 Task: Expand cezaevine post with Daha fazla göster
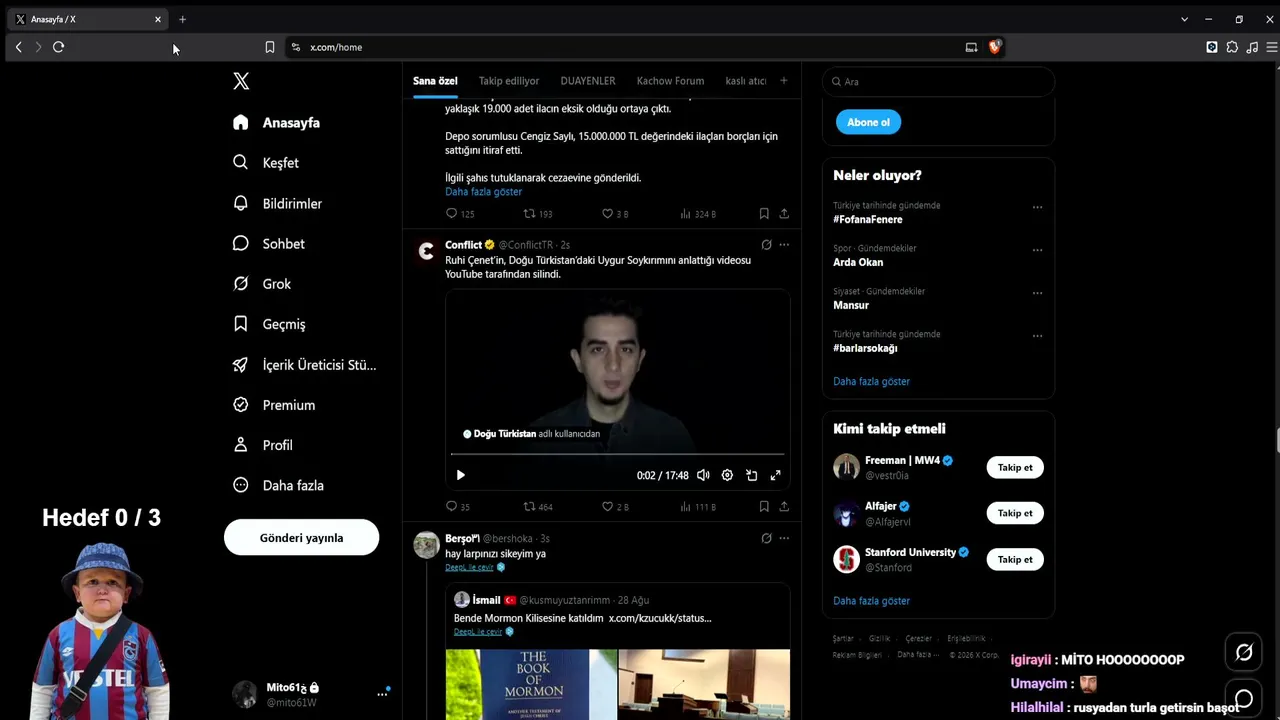[483, 192]
